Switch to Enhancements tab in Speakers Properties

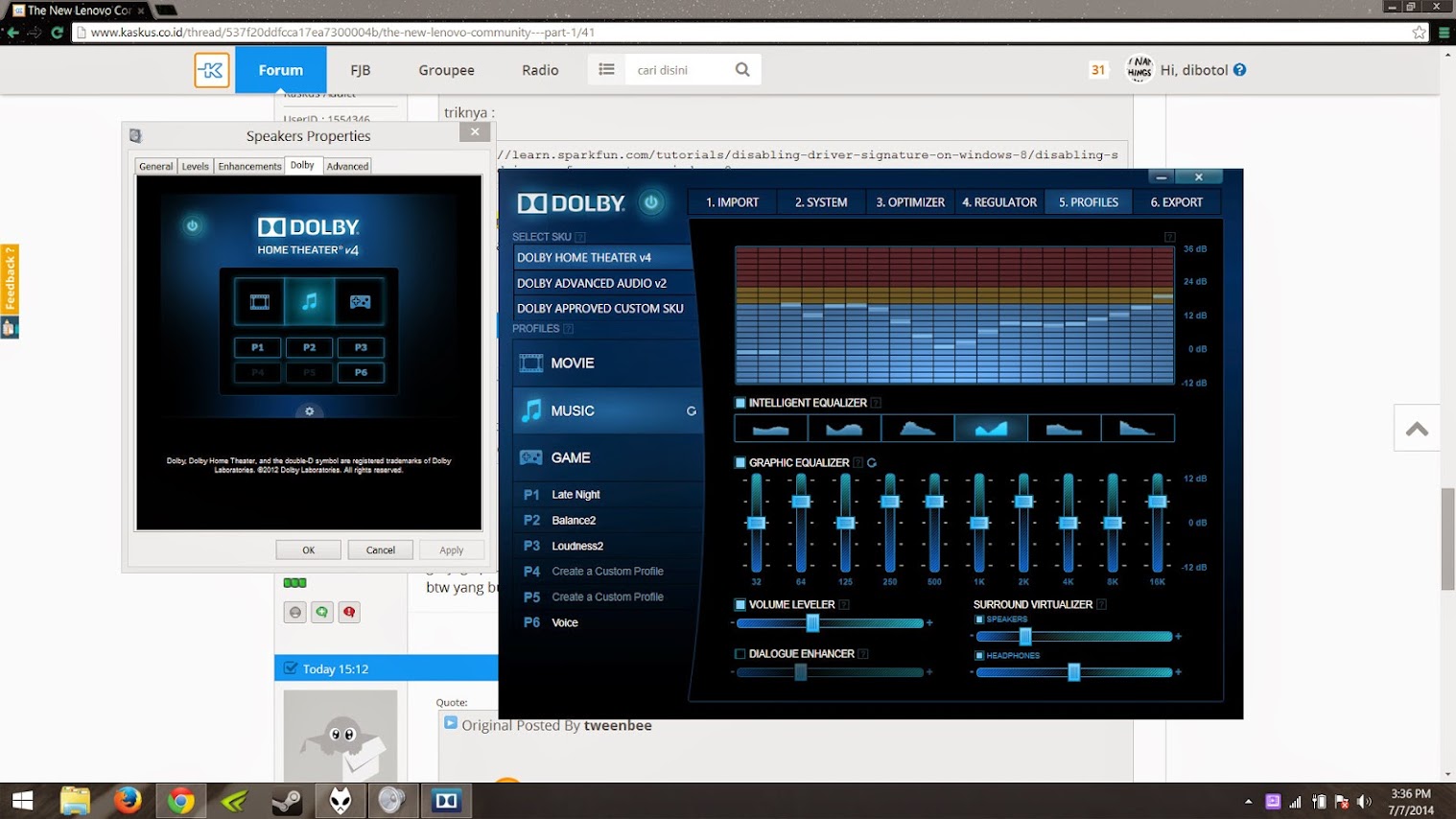tap(249, 166)
